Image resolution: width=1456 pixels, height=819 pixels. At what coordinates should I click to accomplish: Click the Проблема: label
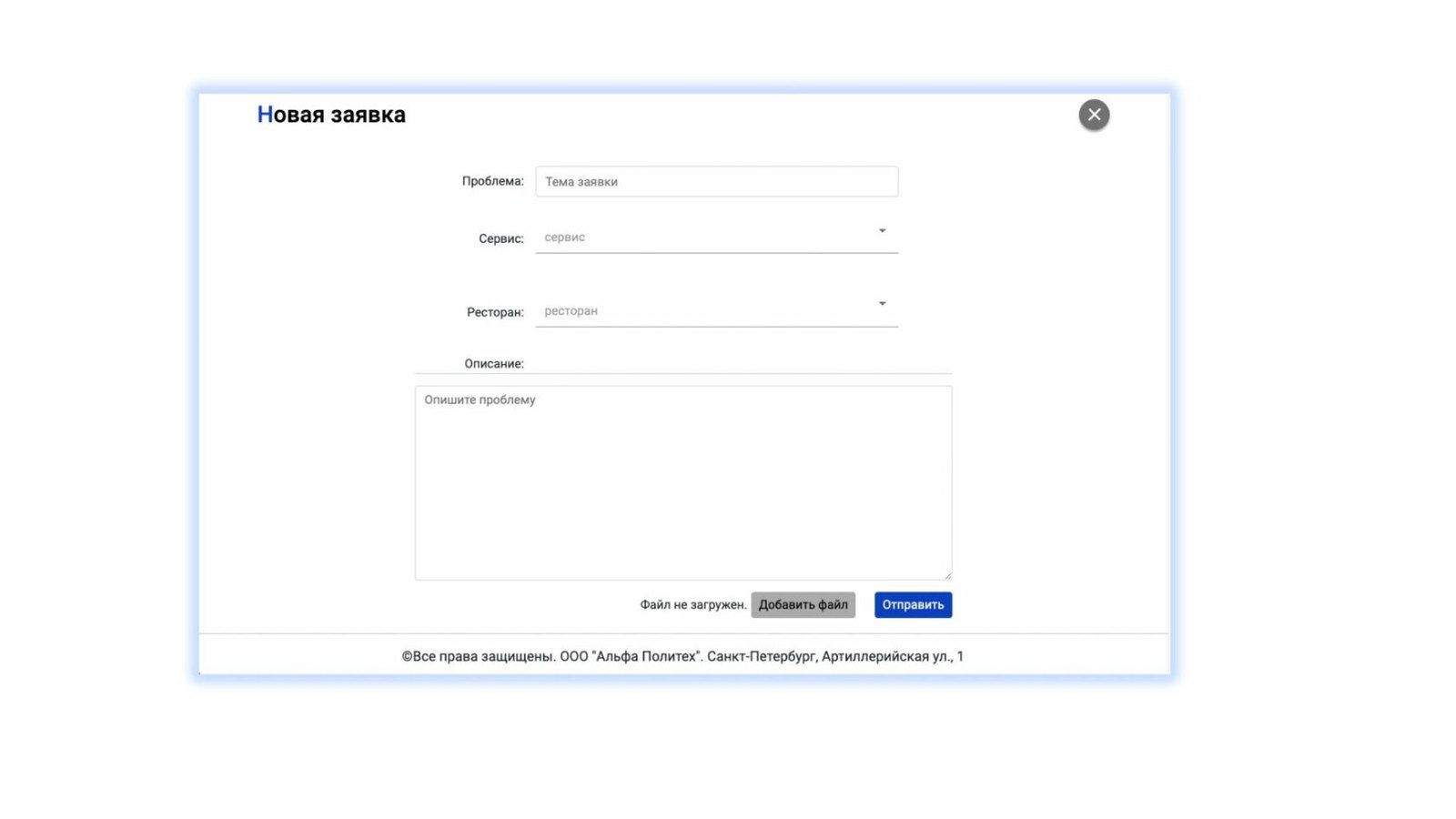coord(492,181)
